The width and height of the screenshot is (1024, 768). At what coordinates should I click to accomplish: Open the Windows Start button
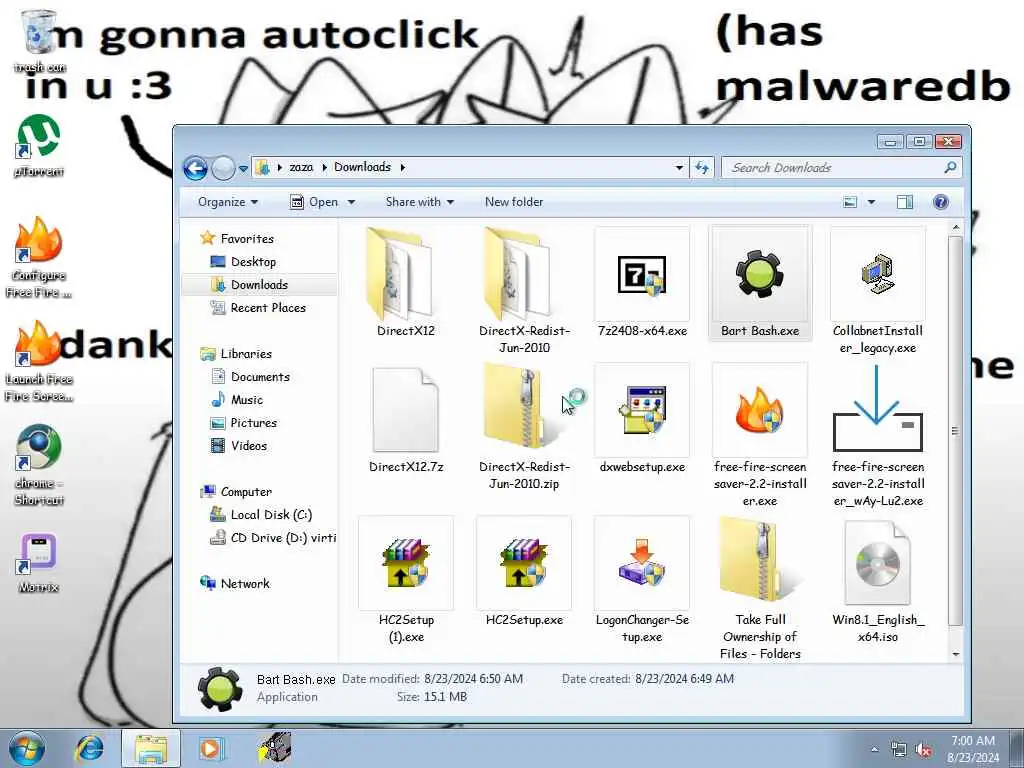(x=26, y=748)
